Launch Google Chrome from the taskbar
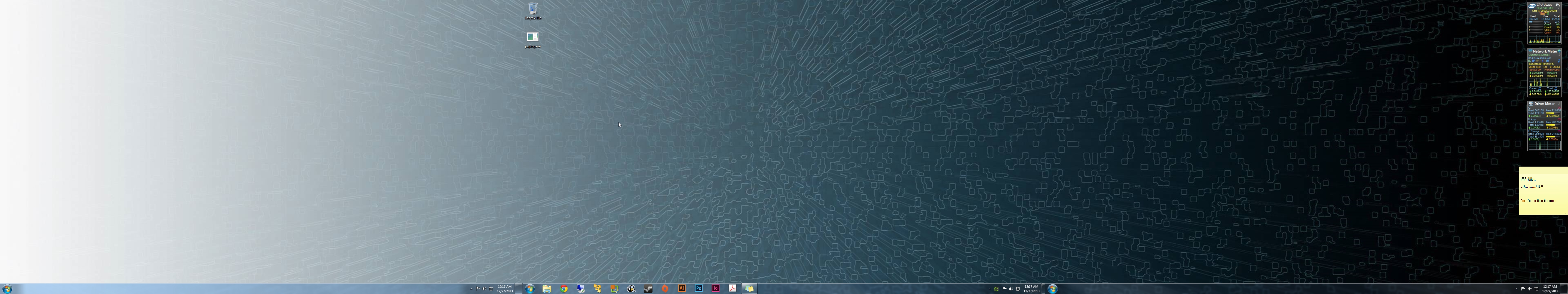The image size is (1568, 294). [564, 289]
